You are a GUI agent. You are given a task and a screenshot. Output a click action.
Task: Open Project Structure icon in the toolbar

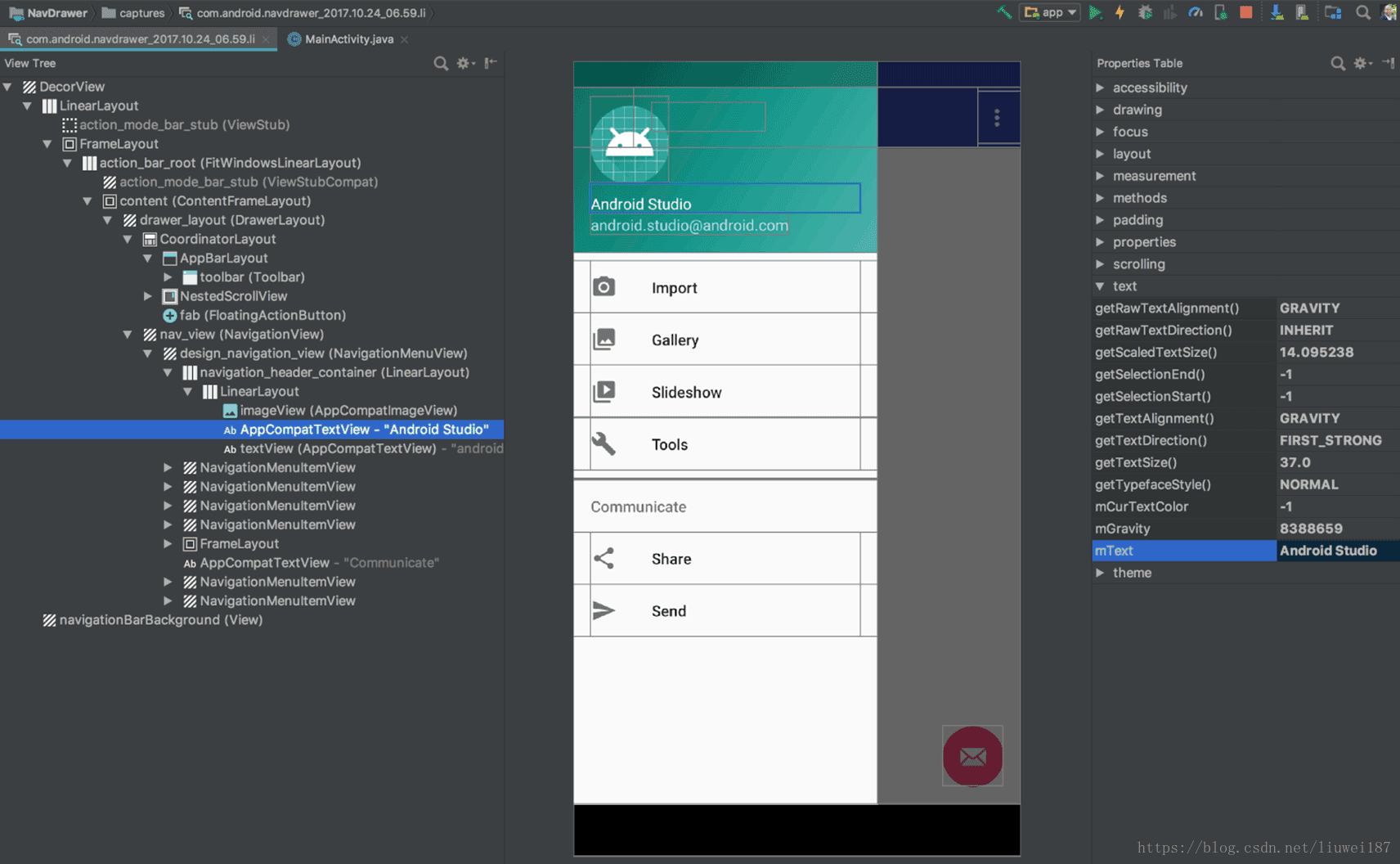click(1333, 12)
